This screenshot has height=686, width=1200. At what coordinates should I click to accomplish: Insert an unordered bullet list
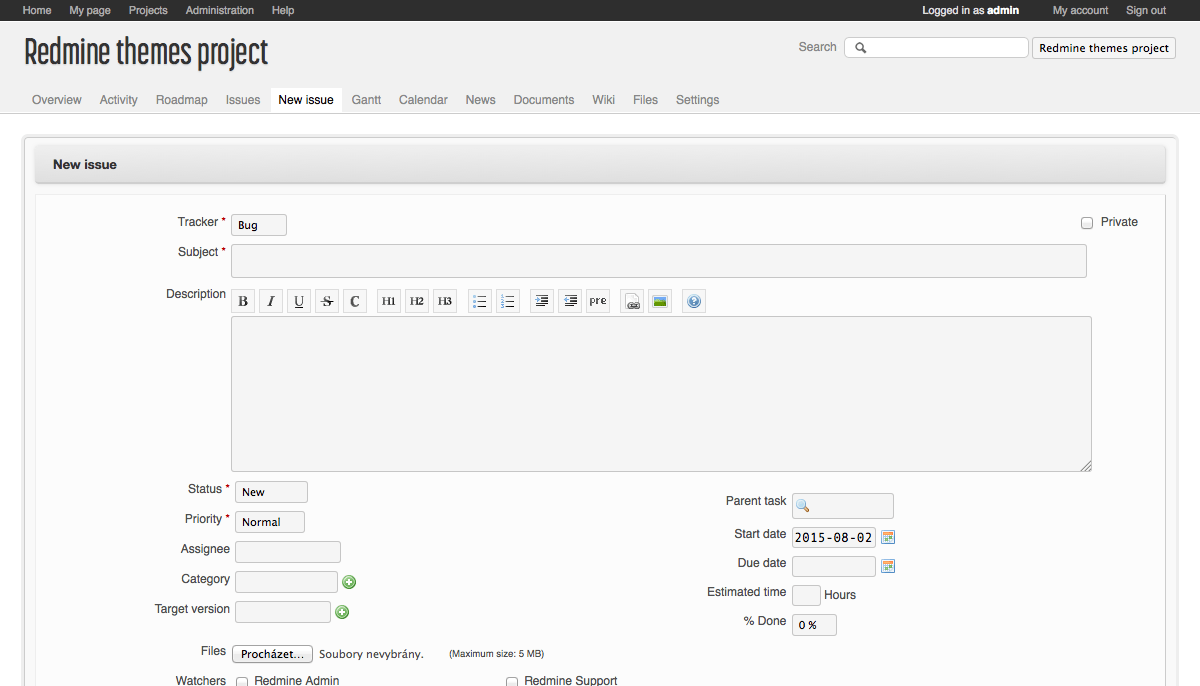click(x=480, y=301)
